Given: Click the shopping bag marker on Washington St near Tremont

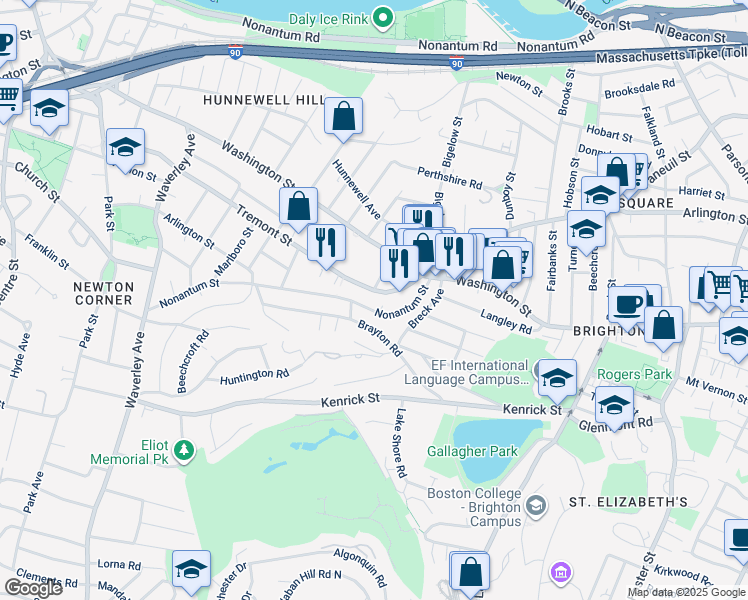Looking at the screenshot, I should tap(299, 207).
